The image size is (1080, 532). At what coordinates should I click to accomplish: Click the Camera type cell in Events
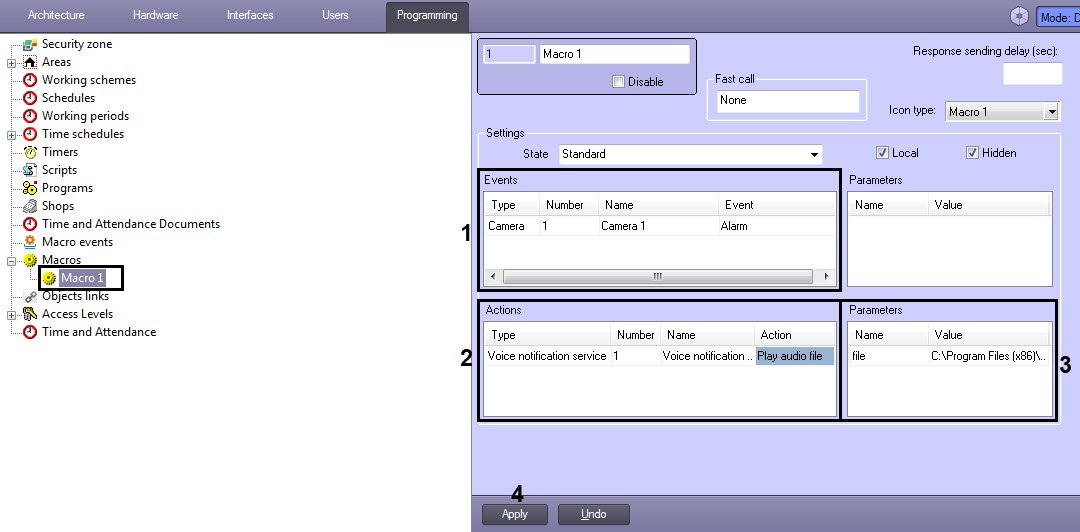click(512, 226)
